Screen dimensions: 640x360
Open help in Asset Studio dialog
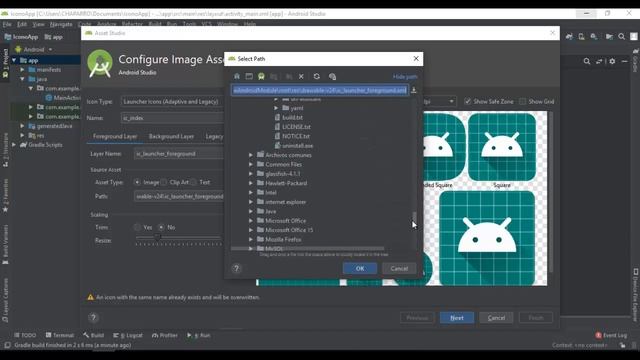93,318
